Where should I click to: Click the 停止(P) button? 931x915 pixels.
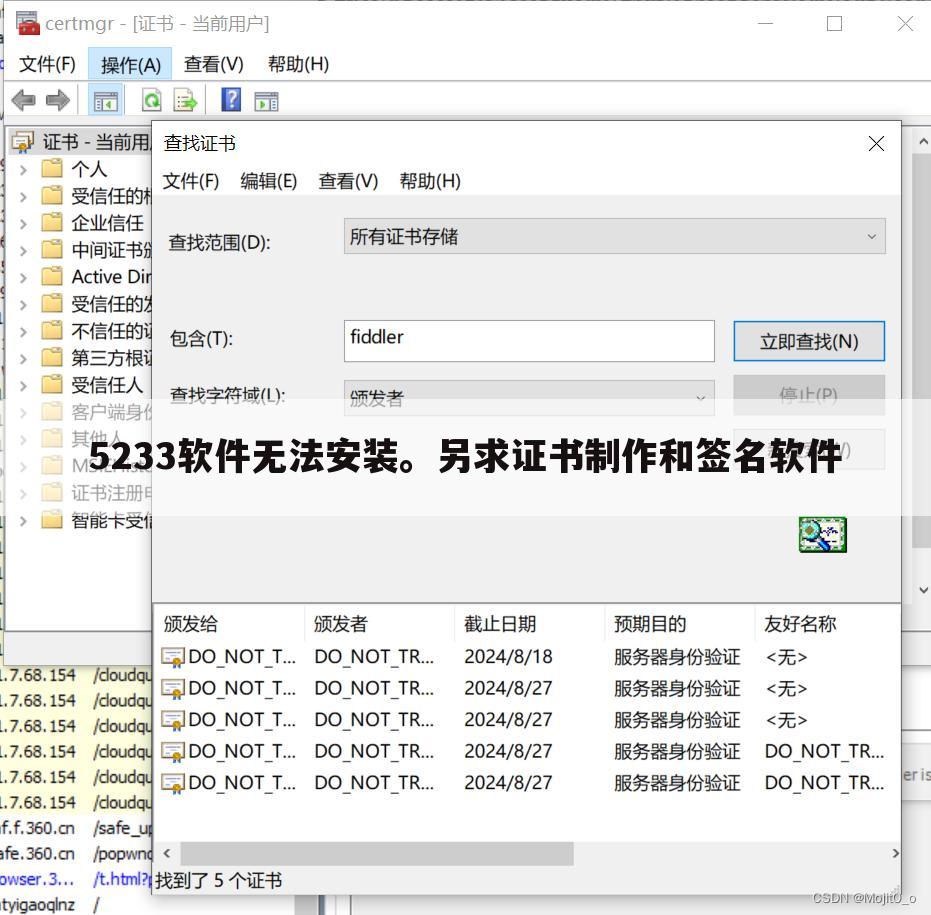pyautogui.click(x=809, y=395)
